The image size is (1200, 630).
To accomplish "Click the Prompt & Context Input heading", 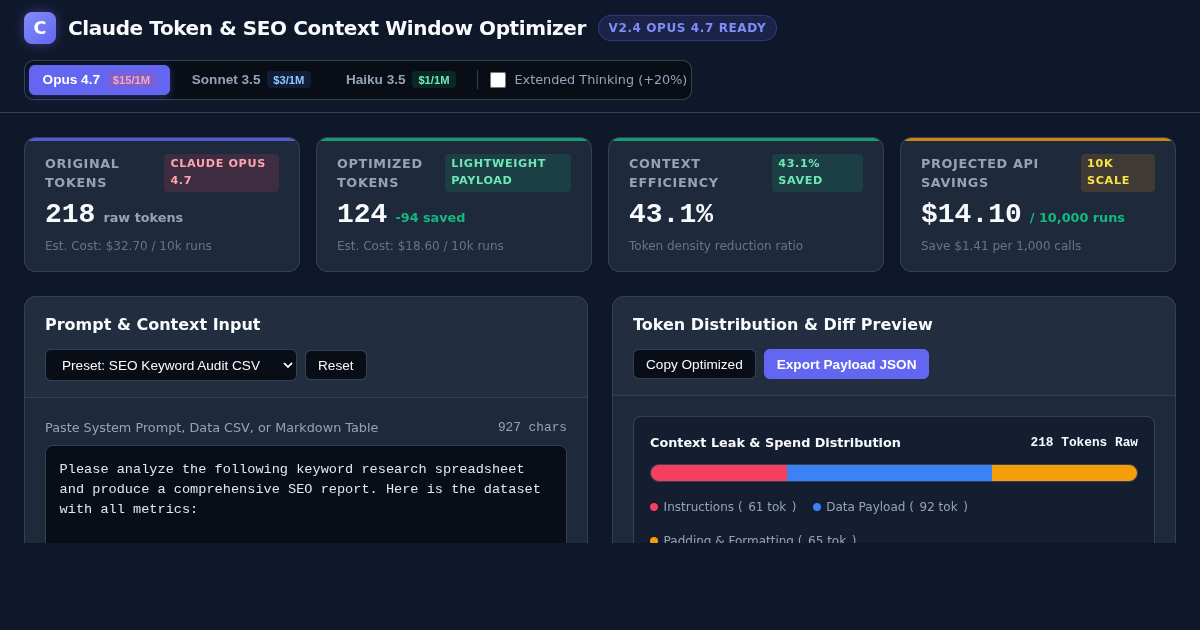I will (152, 324).
